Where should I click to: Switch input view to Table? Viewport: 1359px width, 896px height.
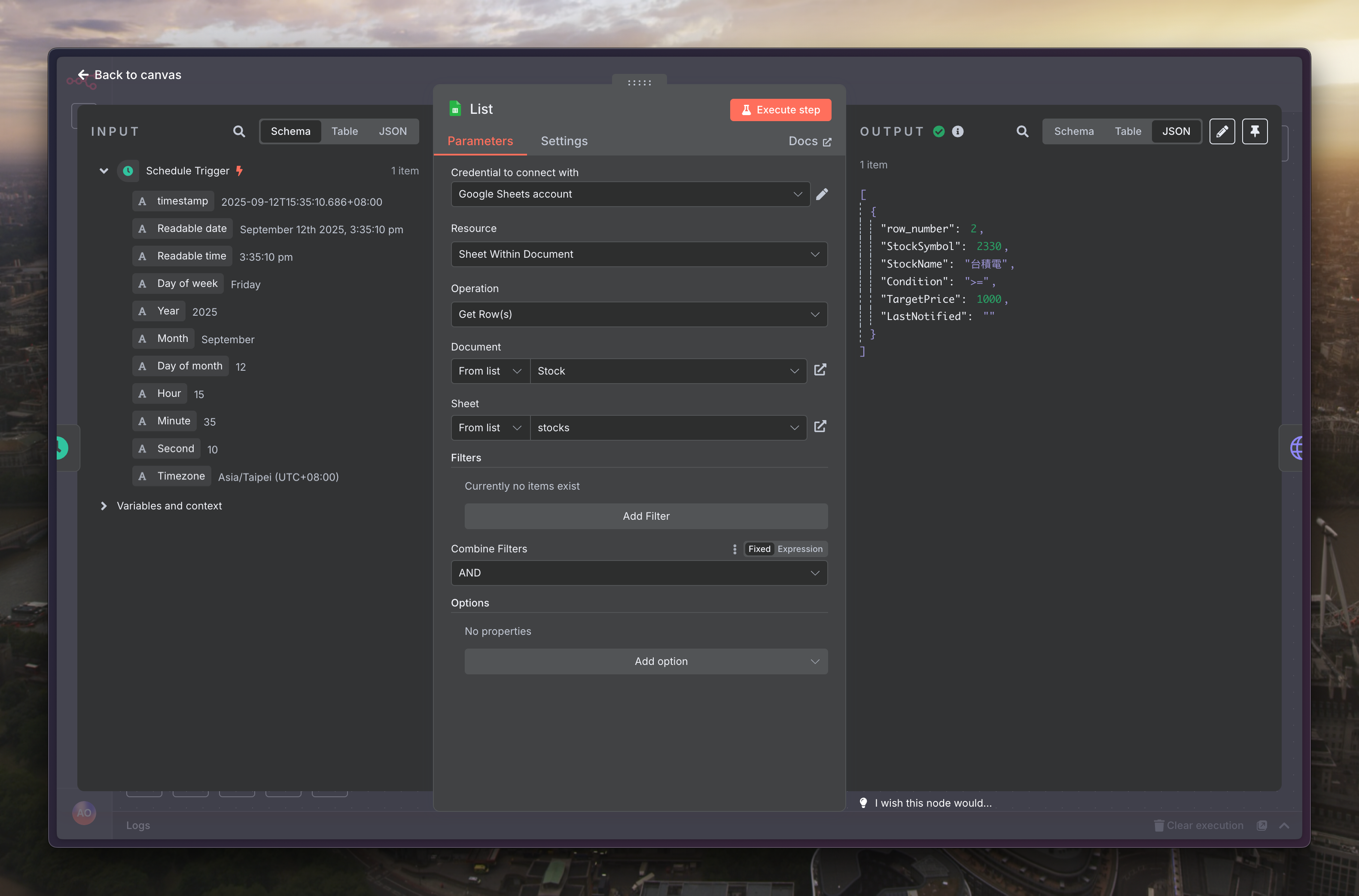point(344,131)
